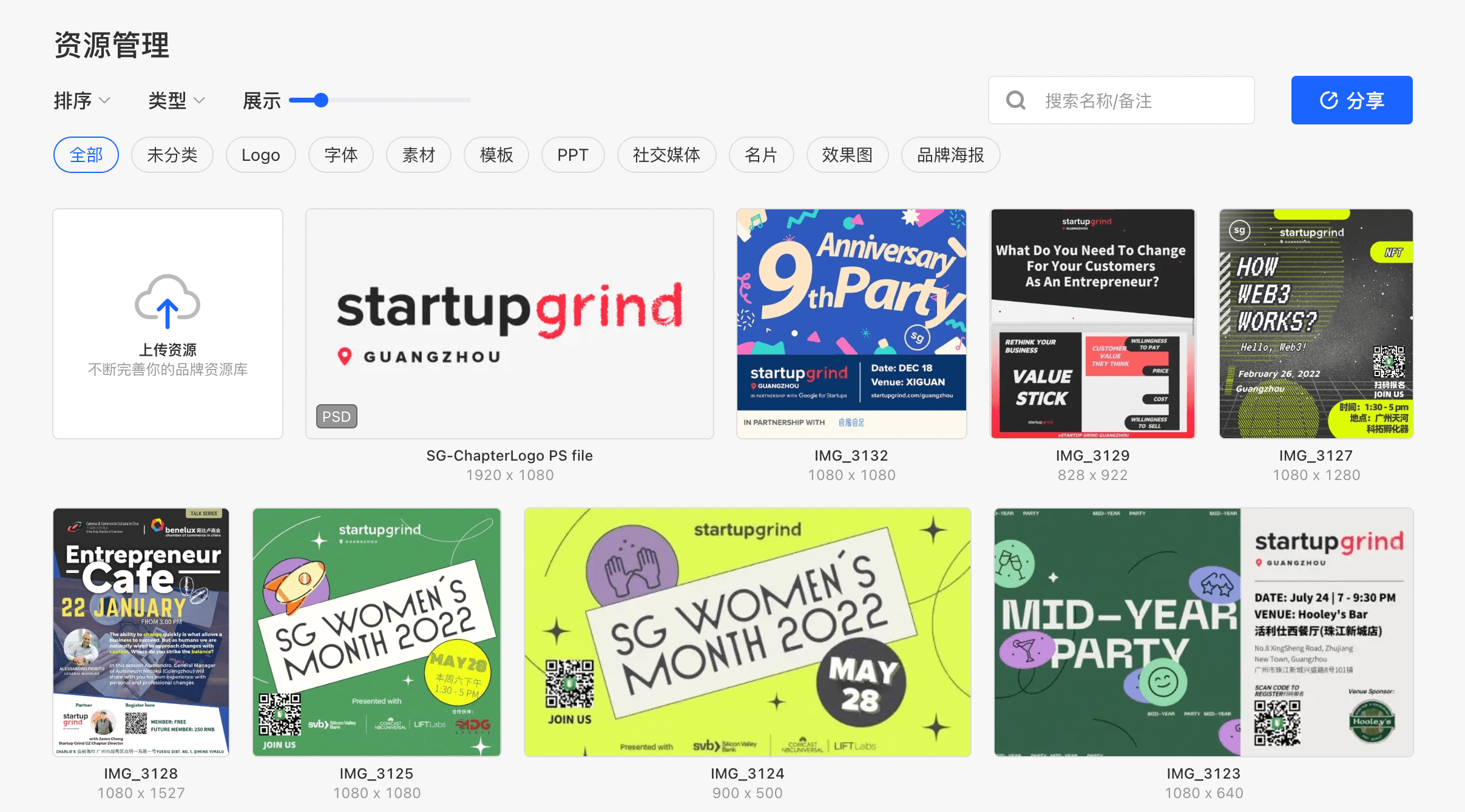Filter by 社交媒体 category

666,155
